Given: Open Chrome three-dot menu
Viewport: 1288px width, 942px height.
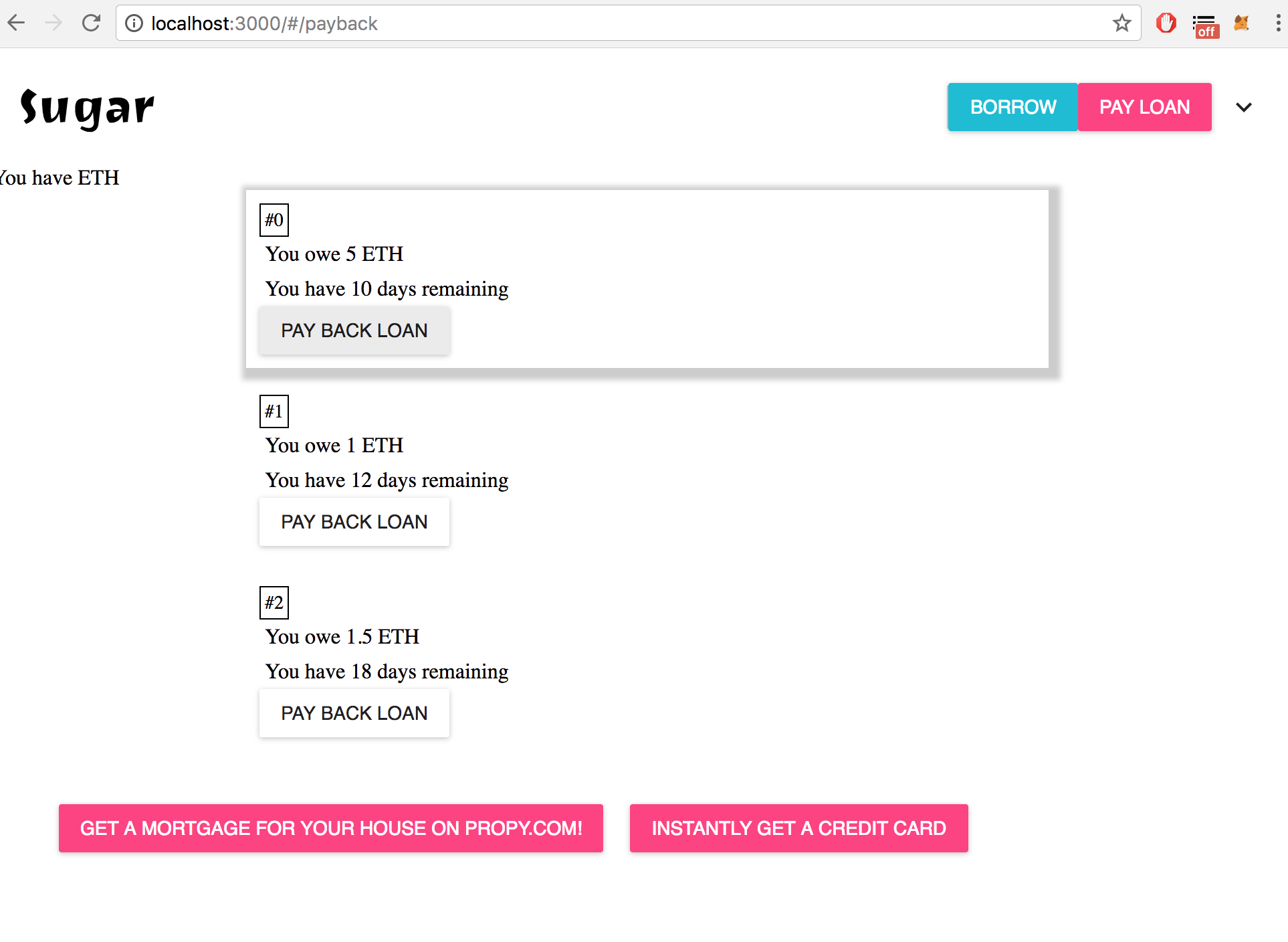Looking at the screenshot, I should 1277,23.
